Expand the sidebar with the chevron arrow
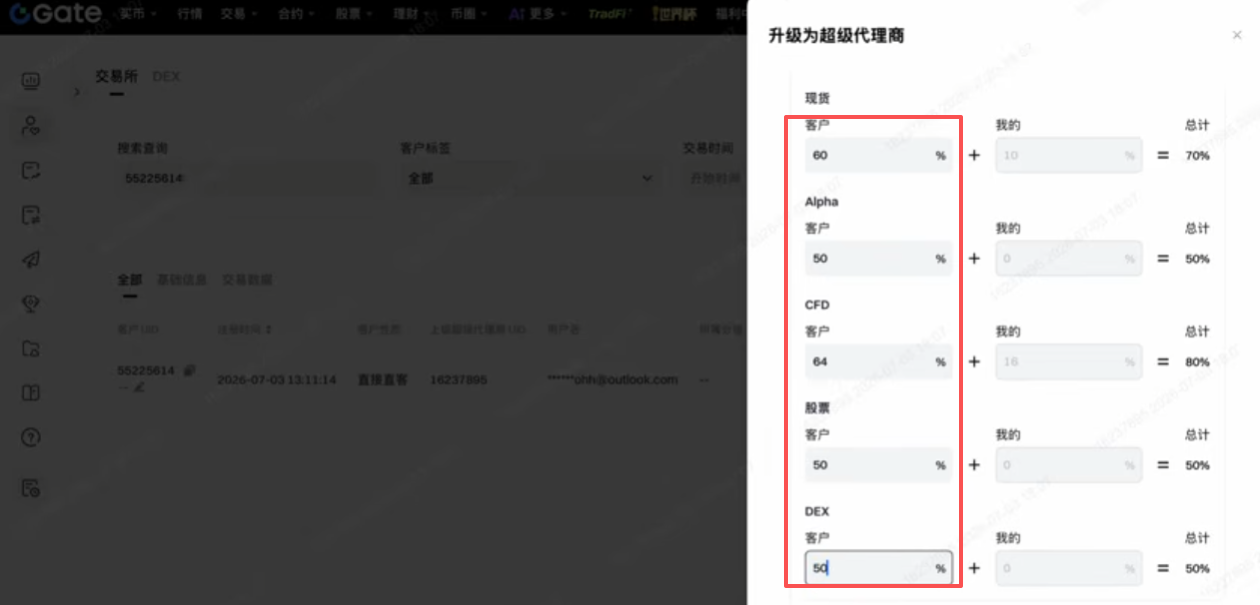1260x605 pixels. click(x=77, y=91)
